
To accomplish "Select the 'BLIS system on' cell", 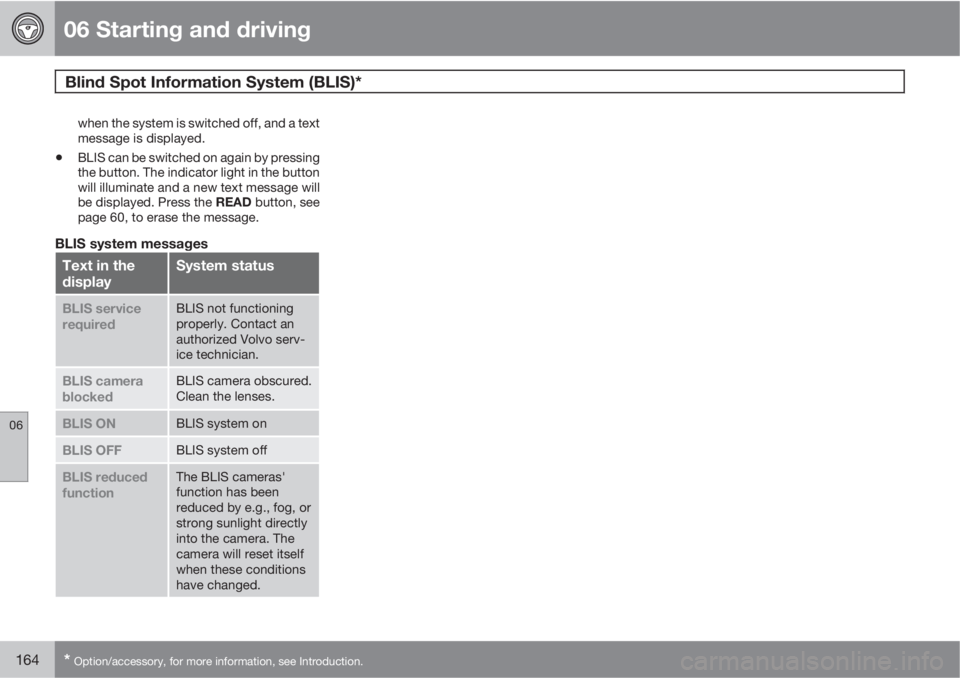I will (244, 423).
